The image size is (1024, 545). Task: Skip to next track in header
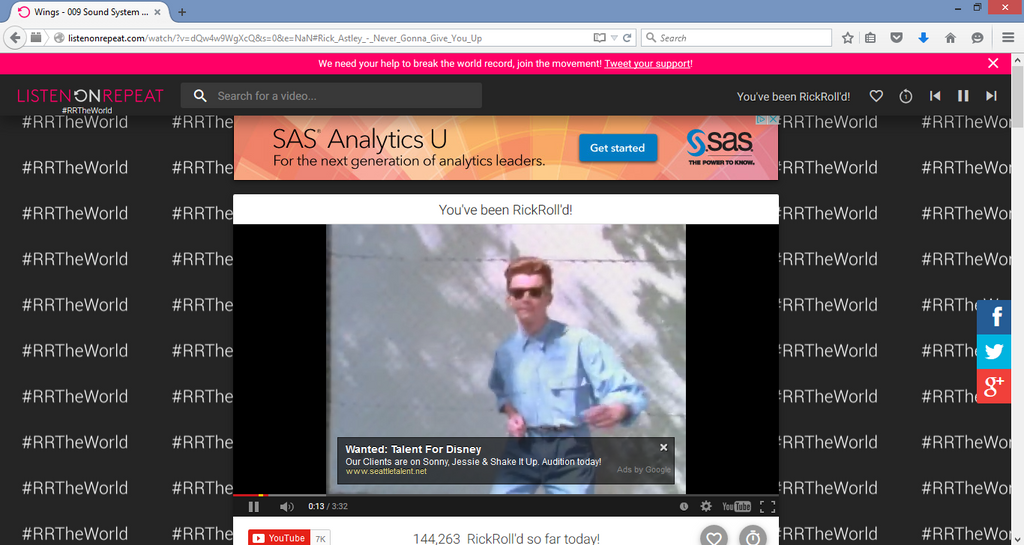pyautogui.click(x=991, y=96)
